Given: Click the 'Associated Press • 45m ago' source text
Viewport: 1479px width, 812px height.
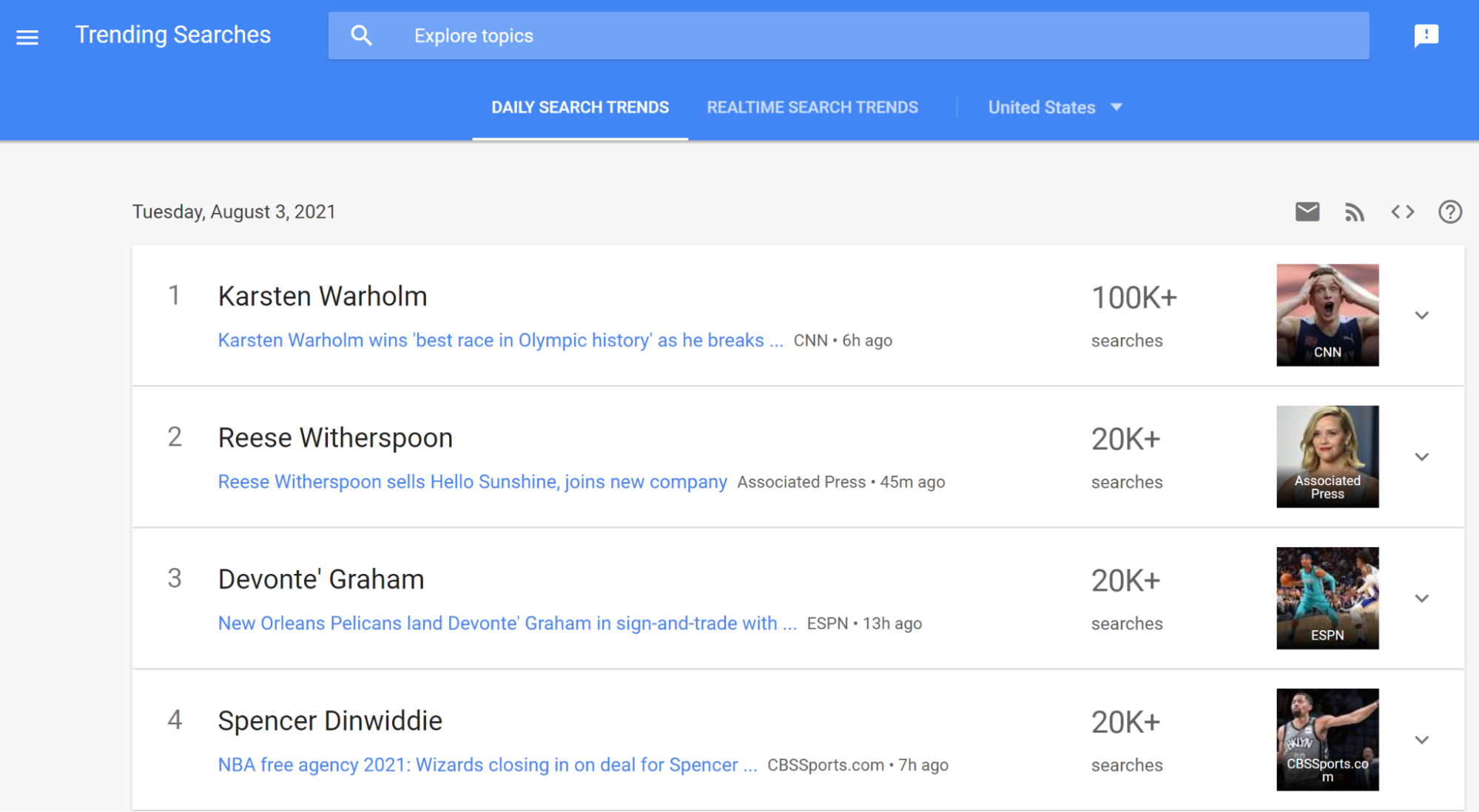Looking at the screenshot, I should (841, 481).
